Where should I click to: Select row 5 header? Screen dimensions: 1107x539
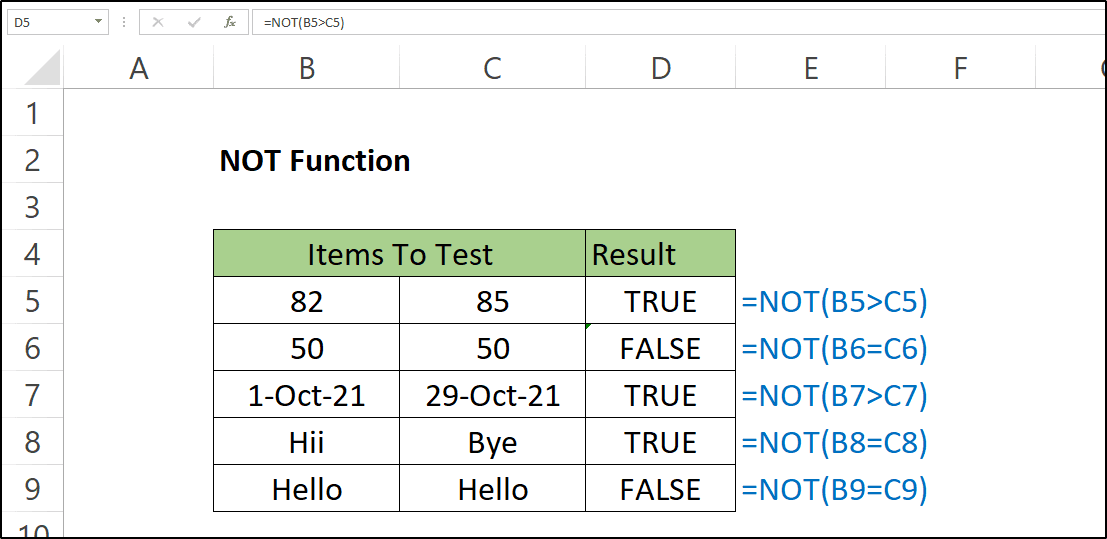click(32, 301)
